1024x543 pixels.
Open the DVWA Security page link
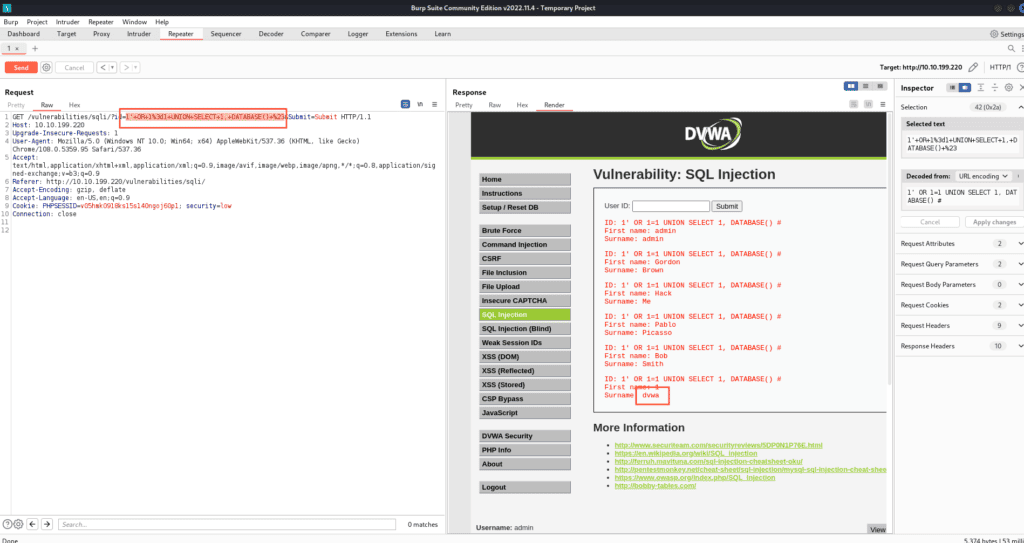(x=525, y=436)
